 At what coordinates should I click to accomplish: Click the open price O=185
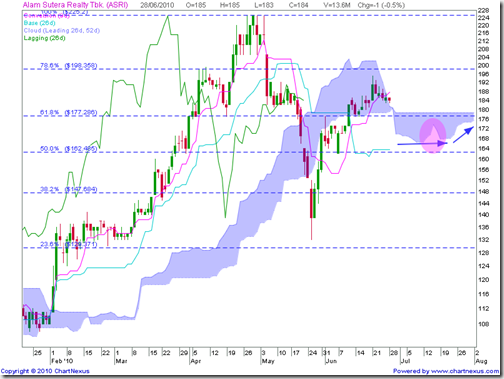coord(196,5)
